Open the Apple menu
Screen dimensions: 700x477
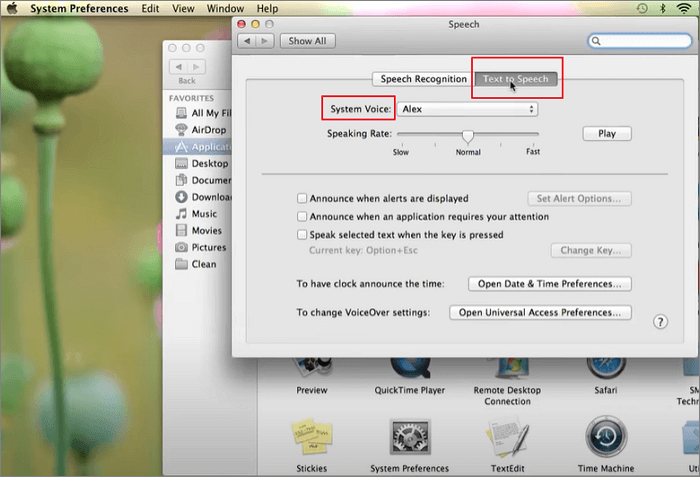tap(12, 8)
